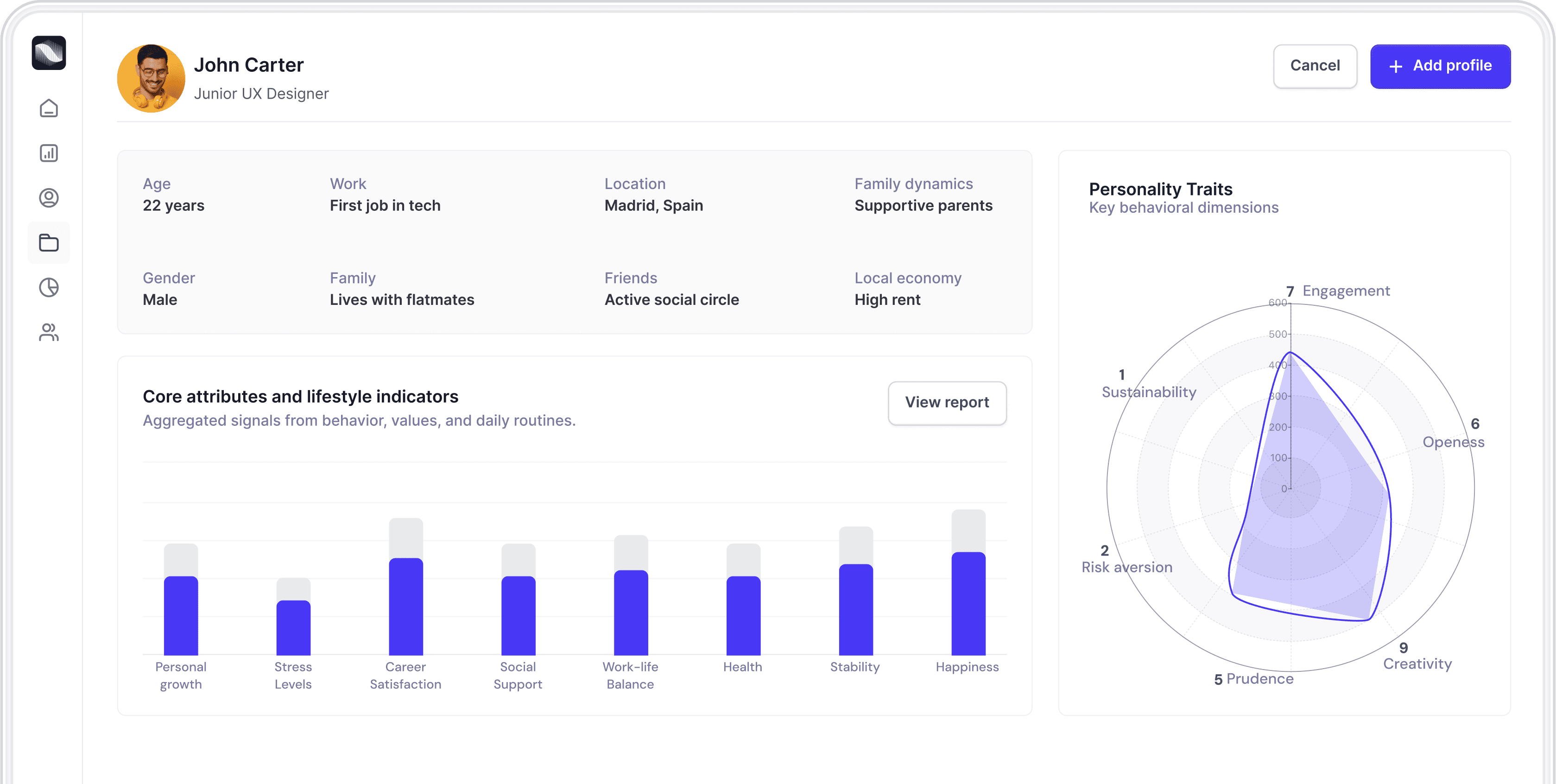Select the pie chart reports icon
Viewport: 1556px width, 784px height.
click(x=48, y=287)
